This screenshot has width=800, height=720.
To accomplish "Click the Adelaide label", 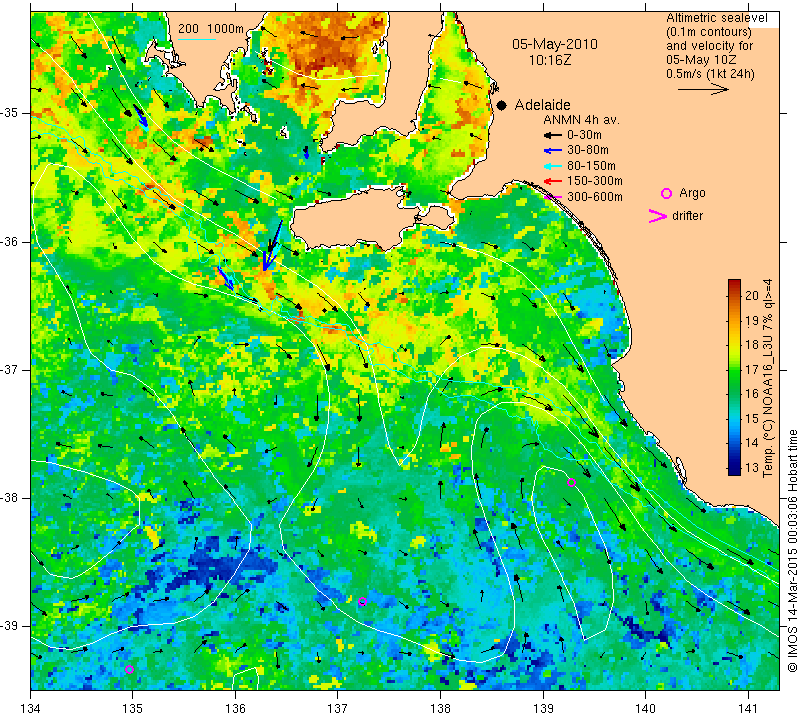I will (542, 105).
